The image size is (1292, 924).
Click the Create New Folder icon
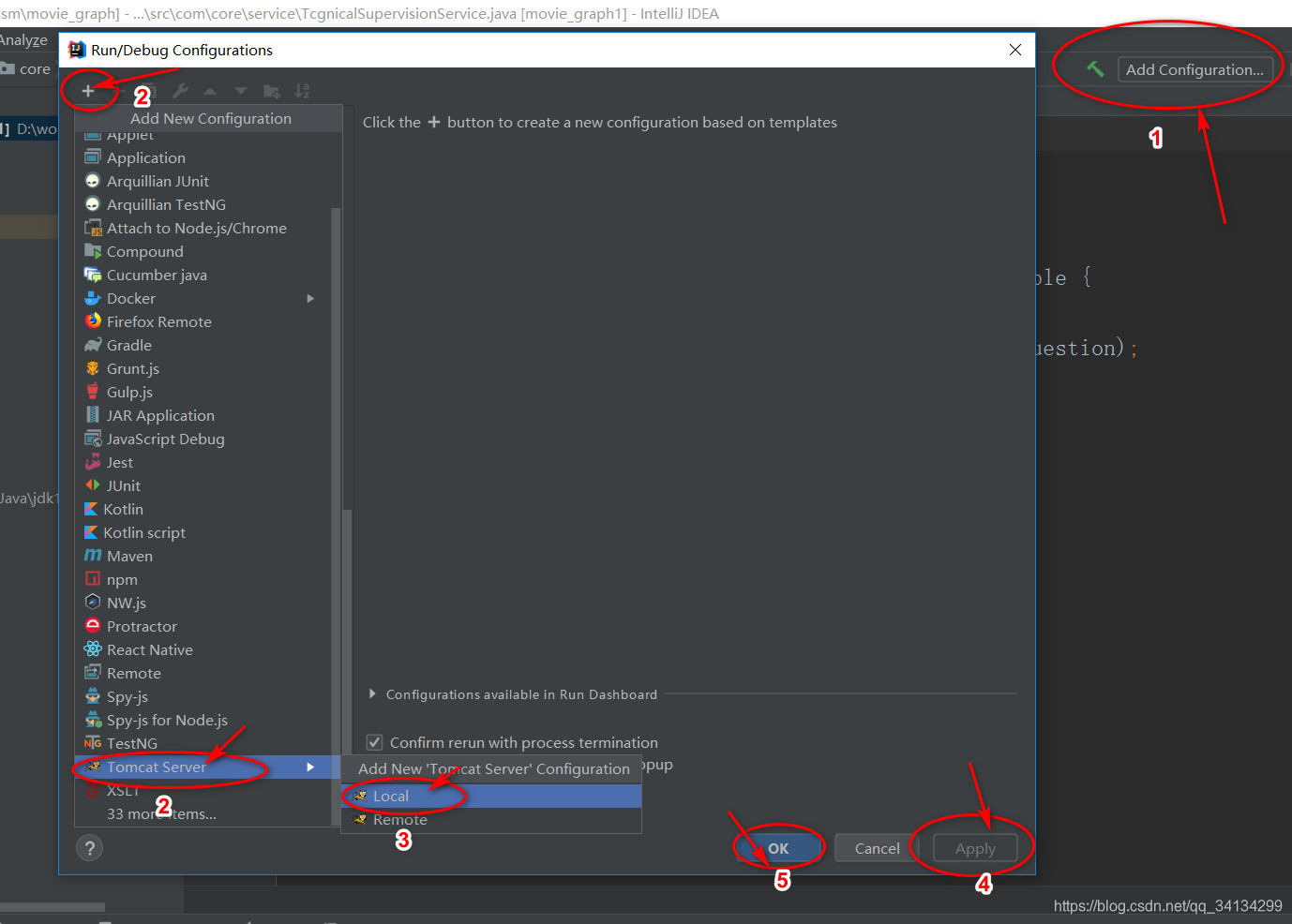click(x=272, y=91)
